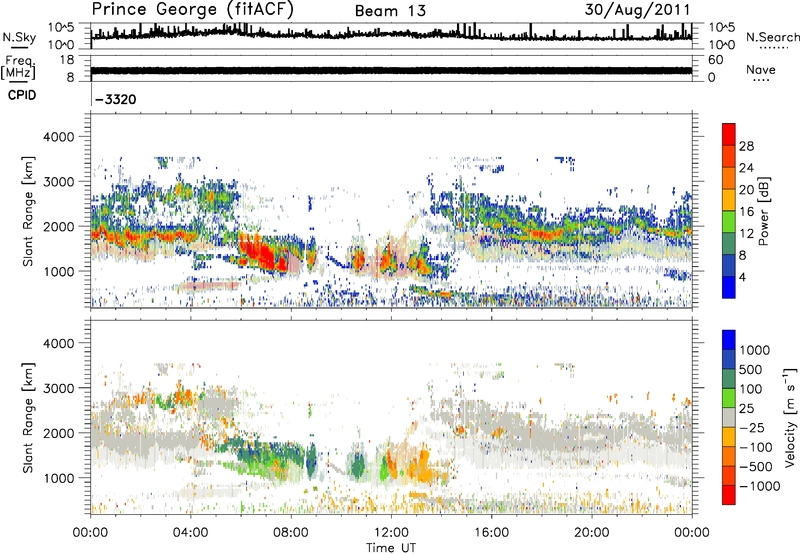Click the '60' tick label beside frequency panel
This screenshot has height=554, width=800.
click(x=715, y=60)
